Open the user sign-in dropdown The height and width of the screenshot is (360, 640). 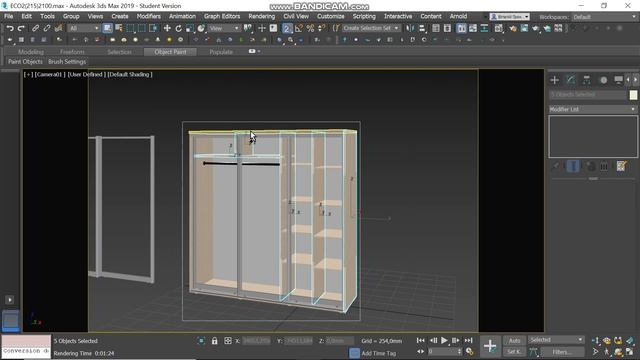tap(509, 17)
